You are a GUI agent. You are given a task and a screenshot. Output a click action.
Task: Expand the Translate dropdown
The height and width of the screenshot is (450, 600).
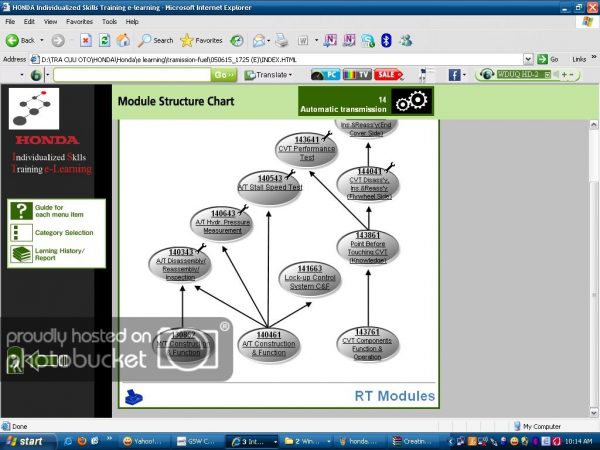click(290, 75)
